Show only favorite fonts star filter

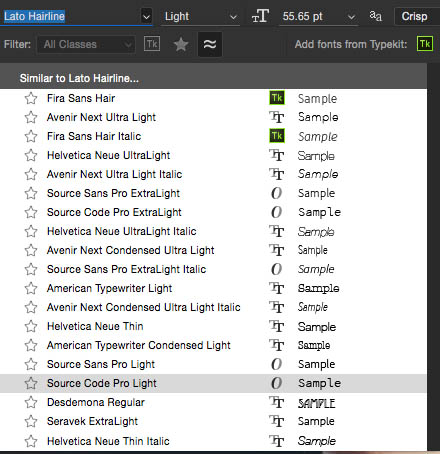click(181, 44)
